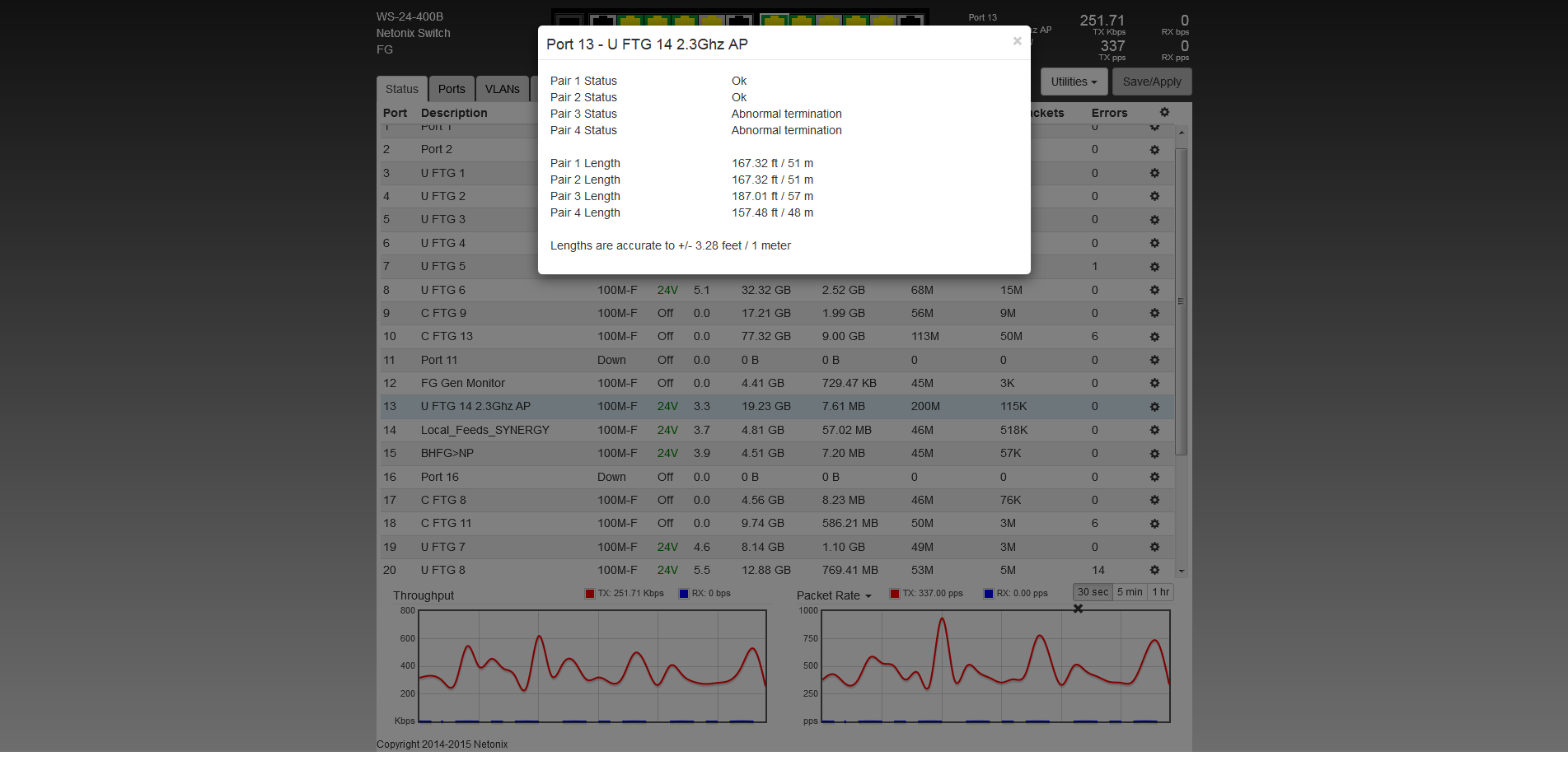
Task: Click the gear icon for FG Gen Monitor
Action: pos(1154,384)
